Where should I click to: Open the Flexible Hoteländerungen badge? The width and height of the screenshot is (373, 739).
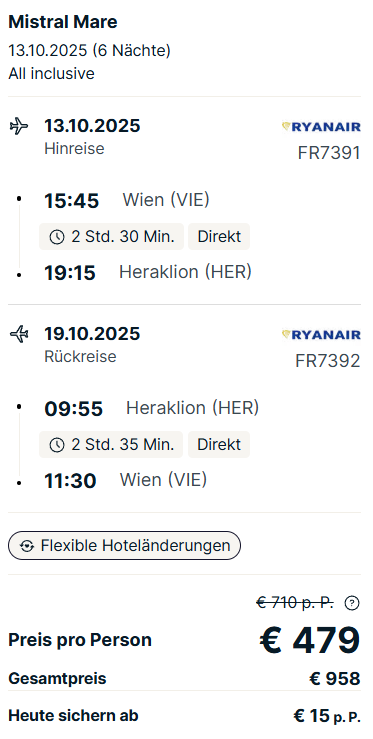[124, 546]
